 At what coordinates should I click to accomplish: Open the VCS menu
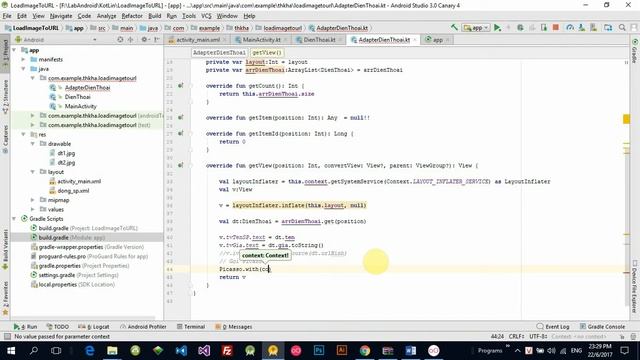coord(206,16)
